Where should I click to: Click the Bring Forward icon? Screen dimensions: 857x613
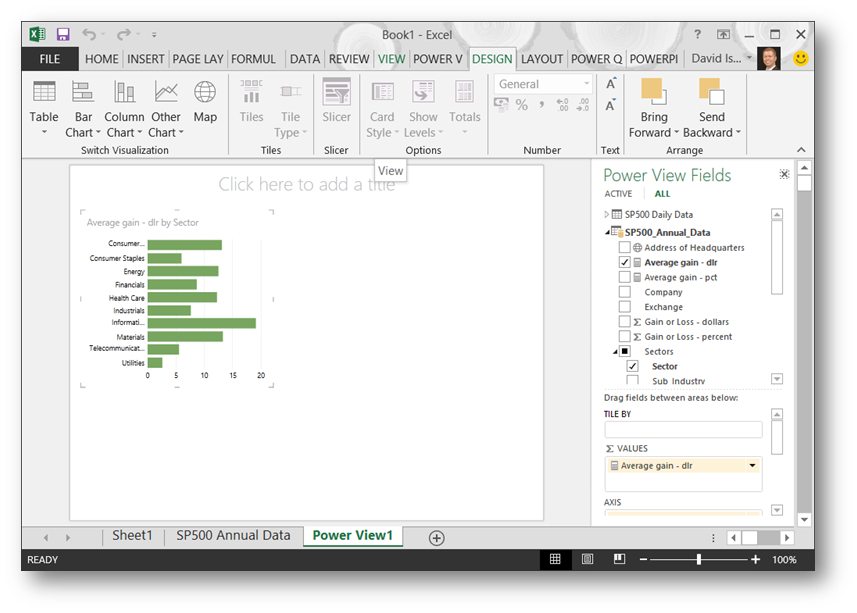point(654,92)
